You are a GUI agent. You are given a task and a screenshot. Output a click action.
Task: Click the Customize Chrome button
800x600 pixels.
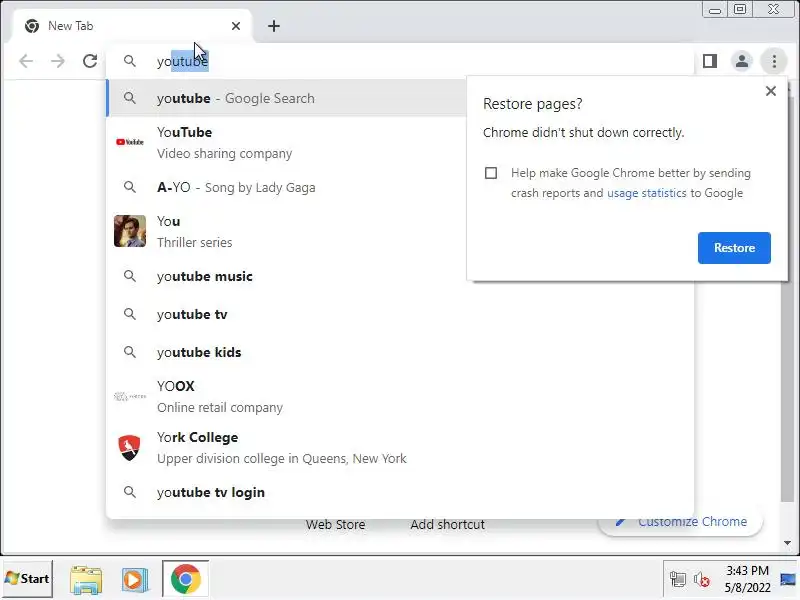coord(681,522)
